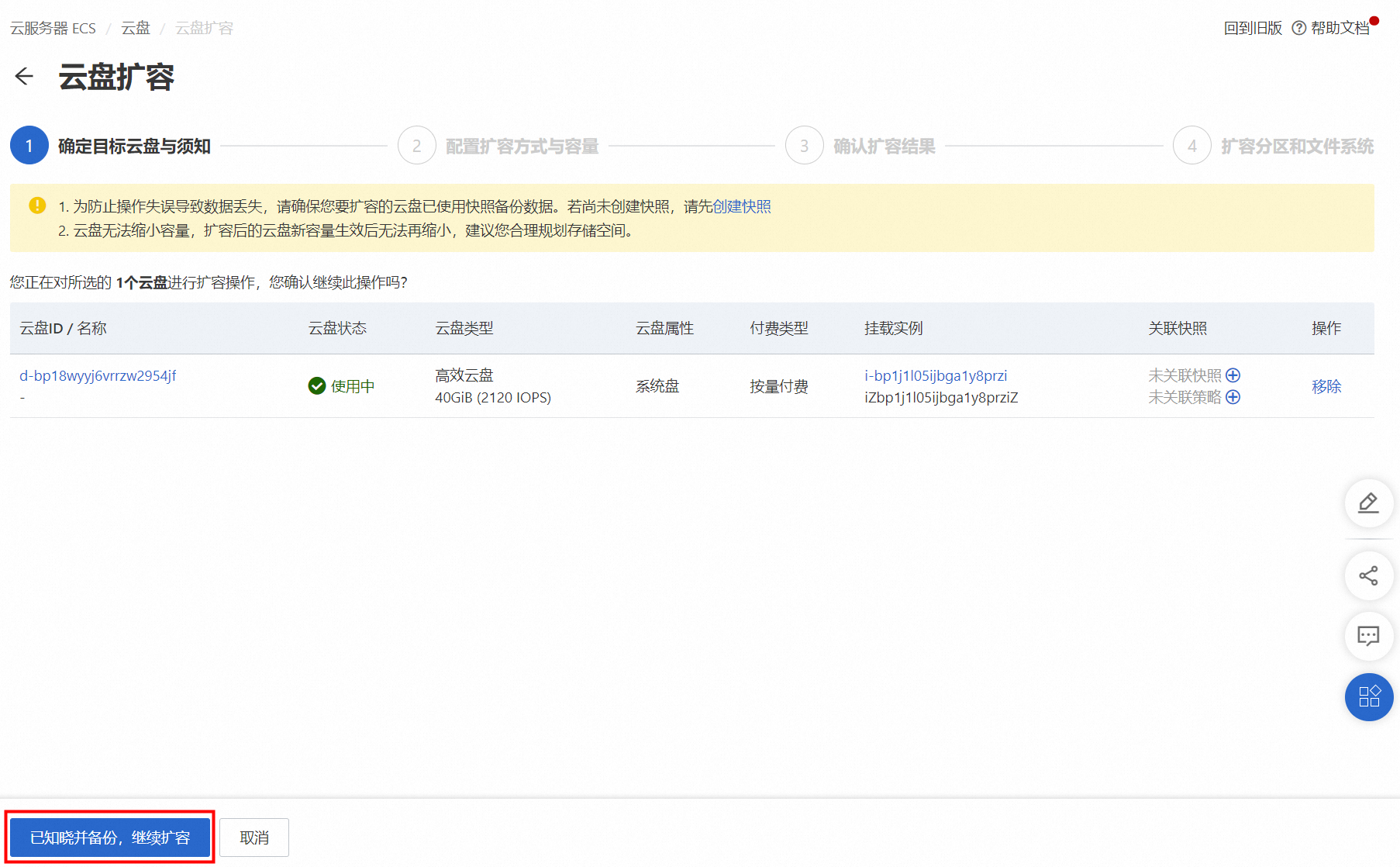The image size is (1400, 867).
Task: Open the feedback chat bubble icon
Action: coord(1368,636)
